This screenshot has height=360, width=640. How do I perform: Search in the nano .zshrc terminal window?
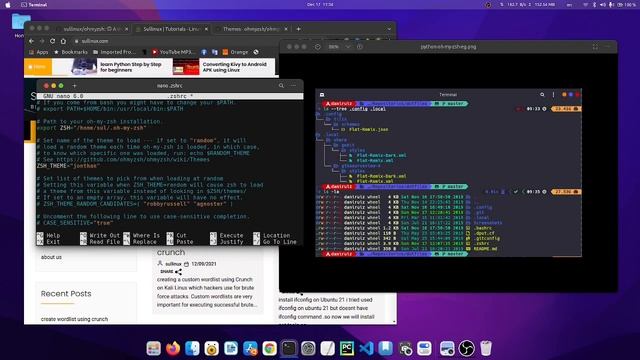[x=281, y=86]
